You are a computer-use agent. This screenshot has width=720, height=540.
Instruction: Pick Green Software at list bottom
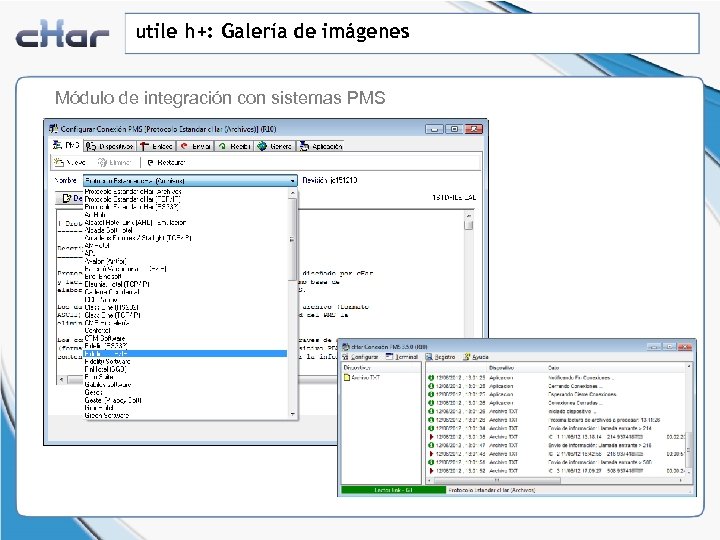[107, 416]
